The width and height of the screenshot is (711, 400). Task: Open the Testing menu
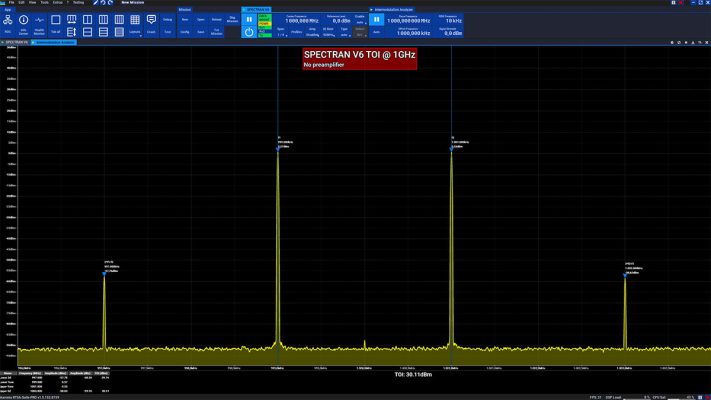pyautogui.click(x=78, y=3)
